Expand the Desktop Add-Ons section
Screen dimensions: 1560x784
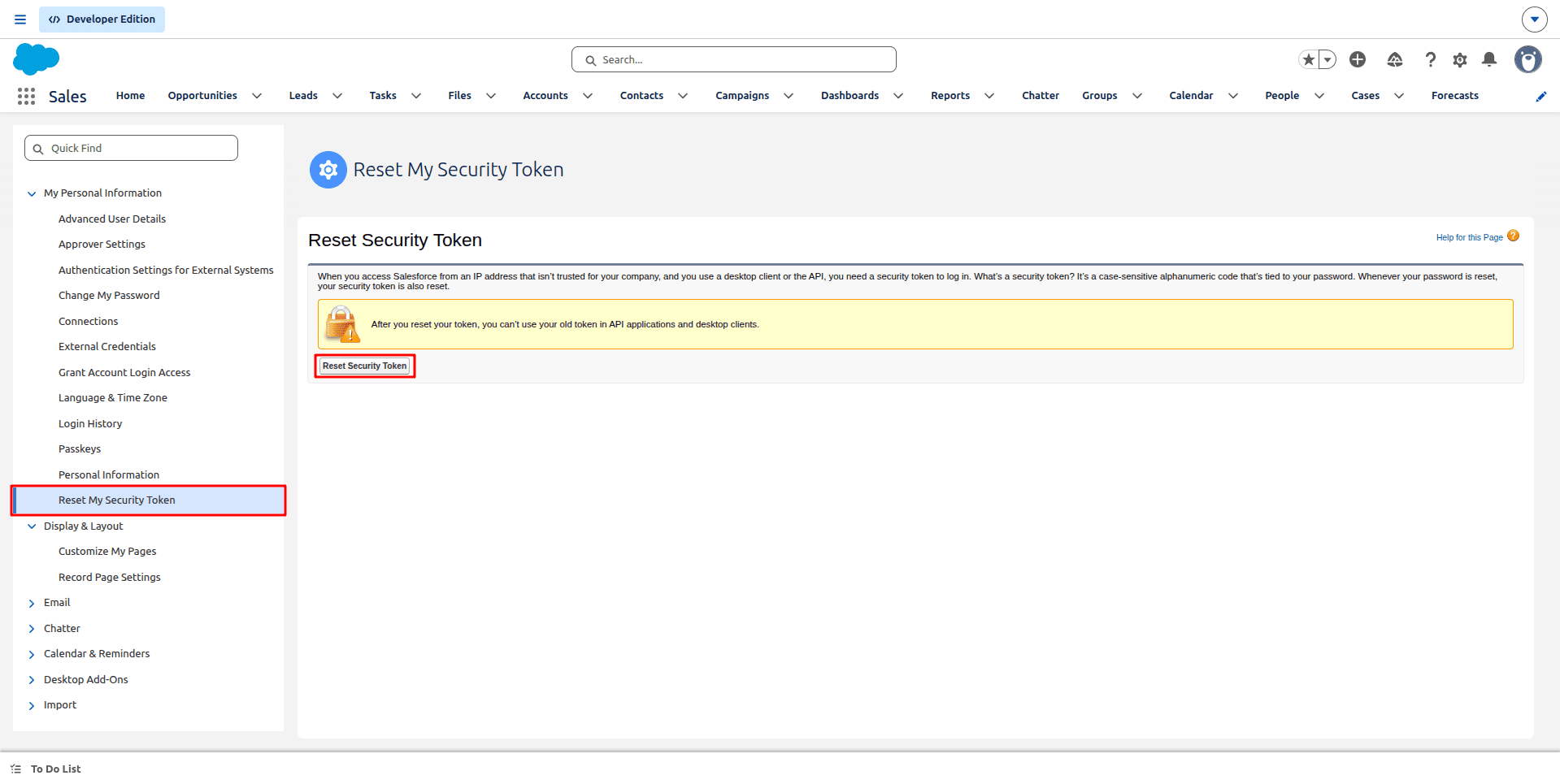[x=32, y=680]
